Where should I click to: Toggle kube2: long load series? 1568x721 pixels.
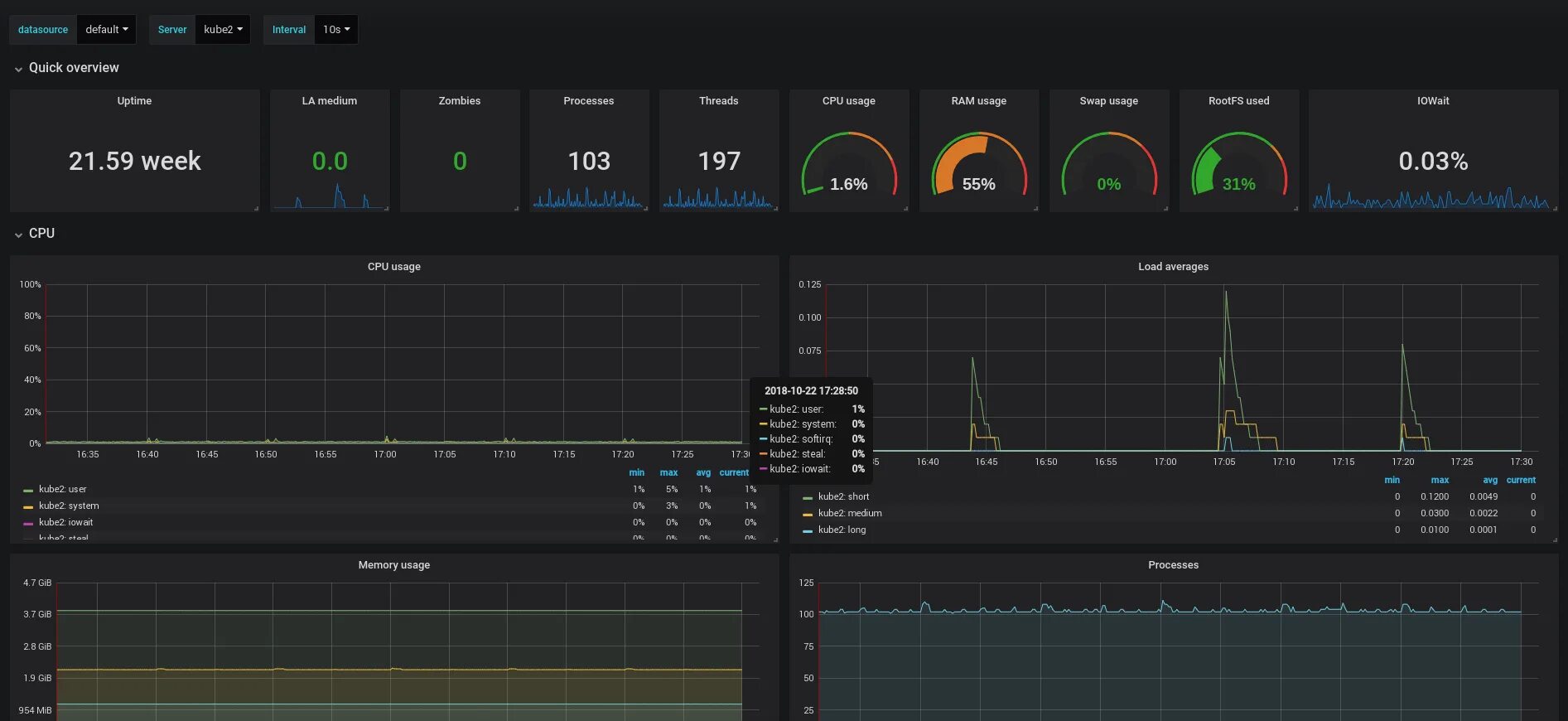[x=842, y=530]
